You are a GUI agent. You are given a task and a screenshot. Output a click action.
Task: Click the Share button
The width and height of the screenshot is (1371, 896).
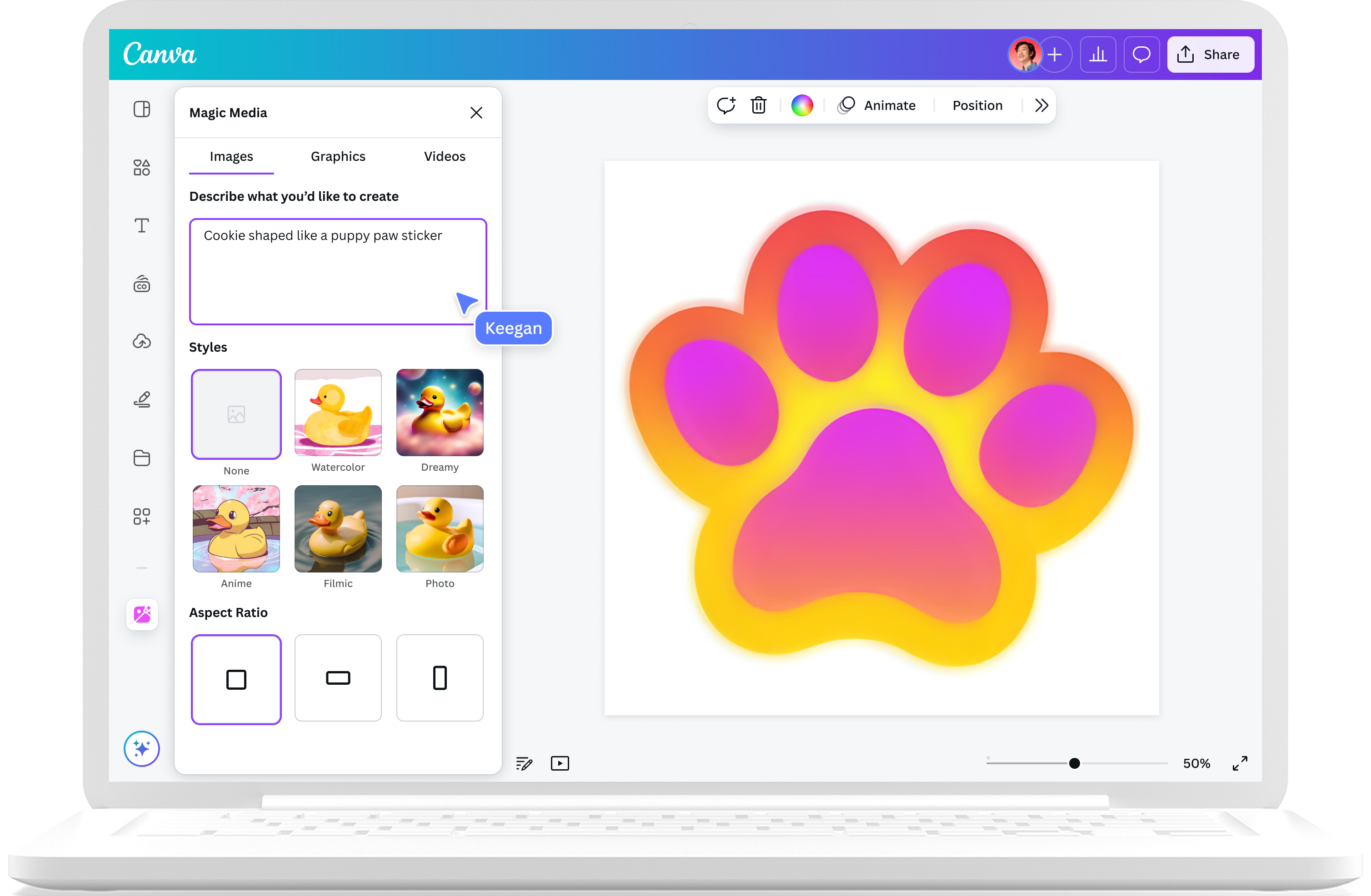(x=1210, y=55)
